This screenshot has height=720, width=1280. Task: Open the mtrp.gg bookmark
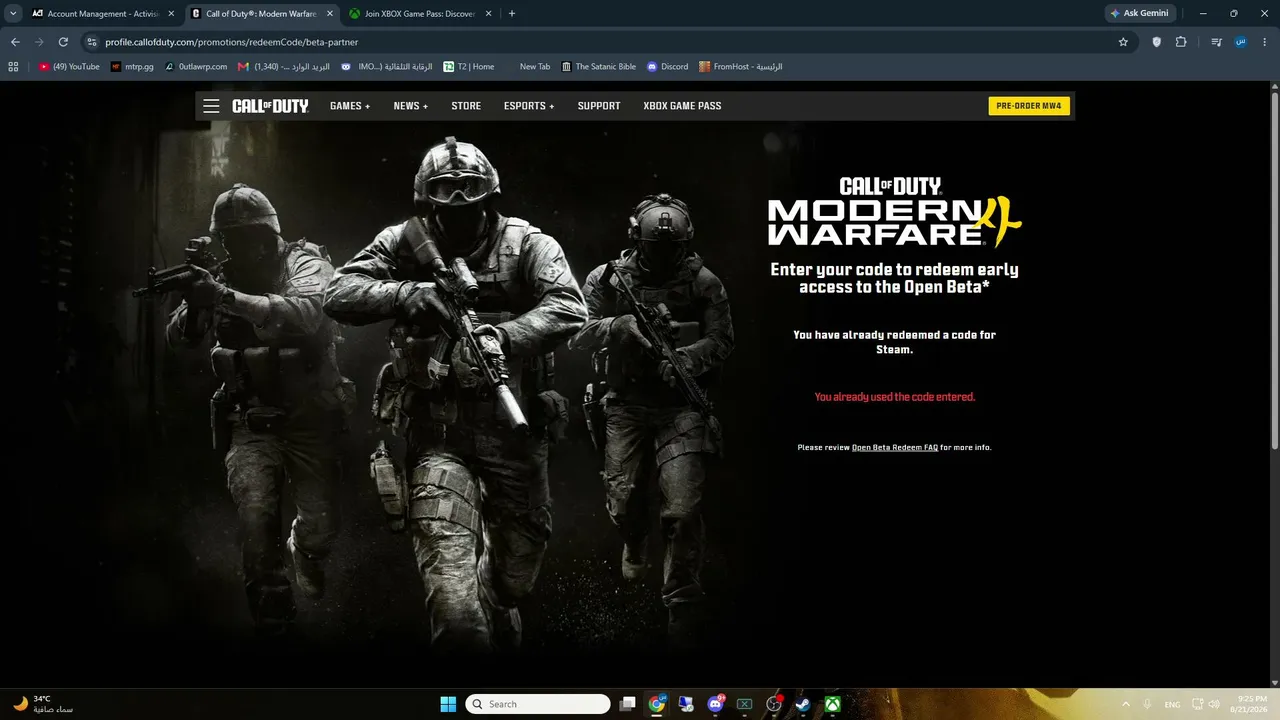[132, 67]
